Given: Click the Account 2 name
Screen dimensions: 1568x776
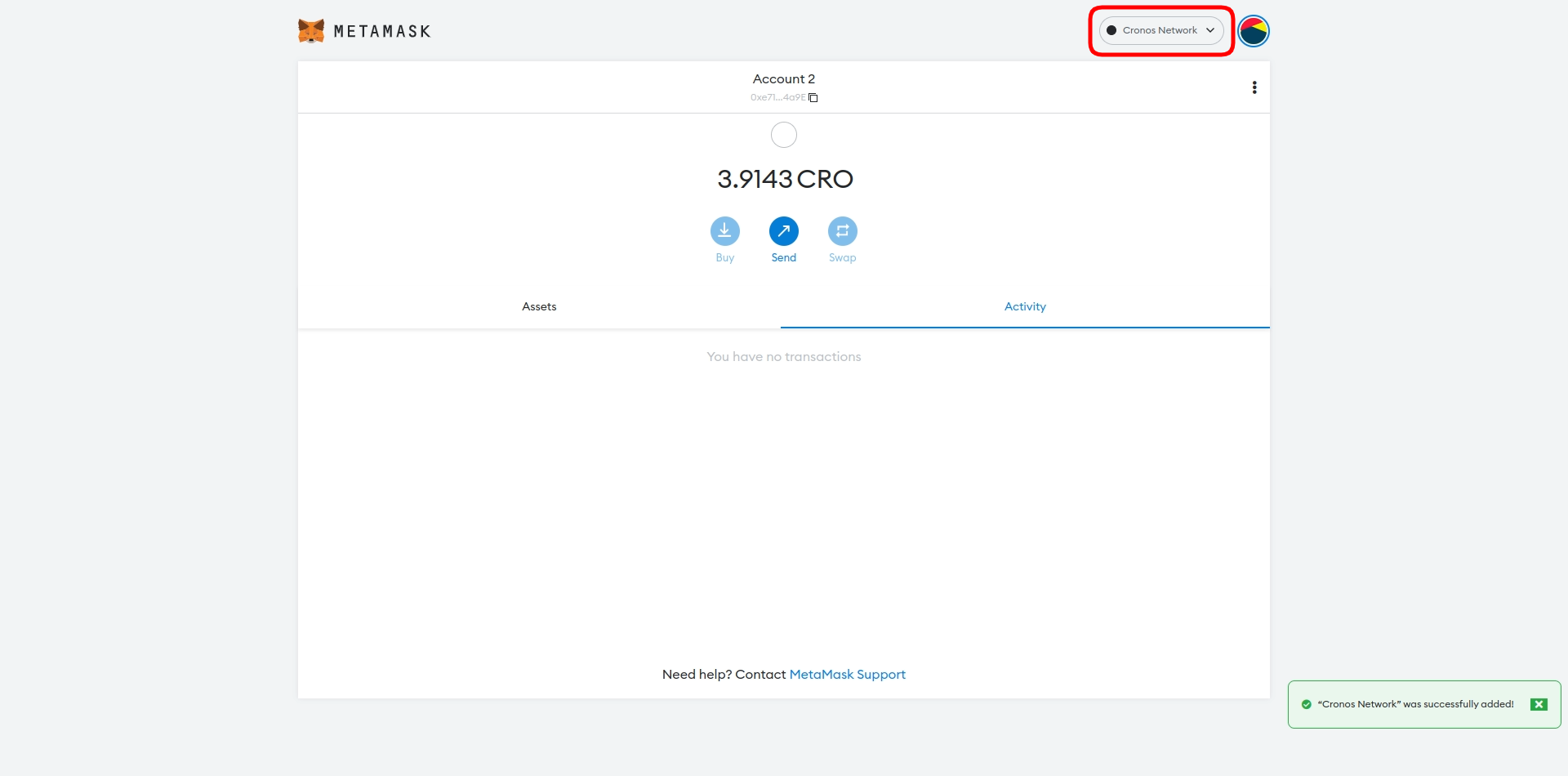Looking at the screenshot, I should 784,79.
